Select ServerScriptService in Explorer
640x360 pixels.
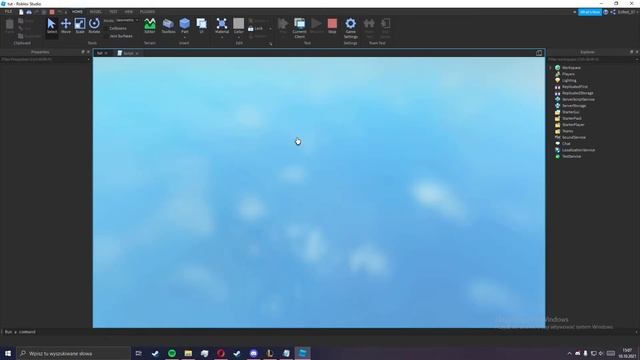click(x=578, y=100)
